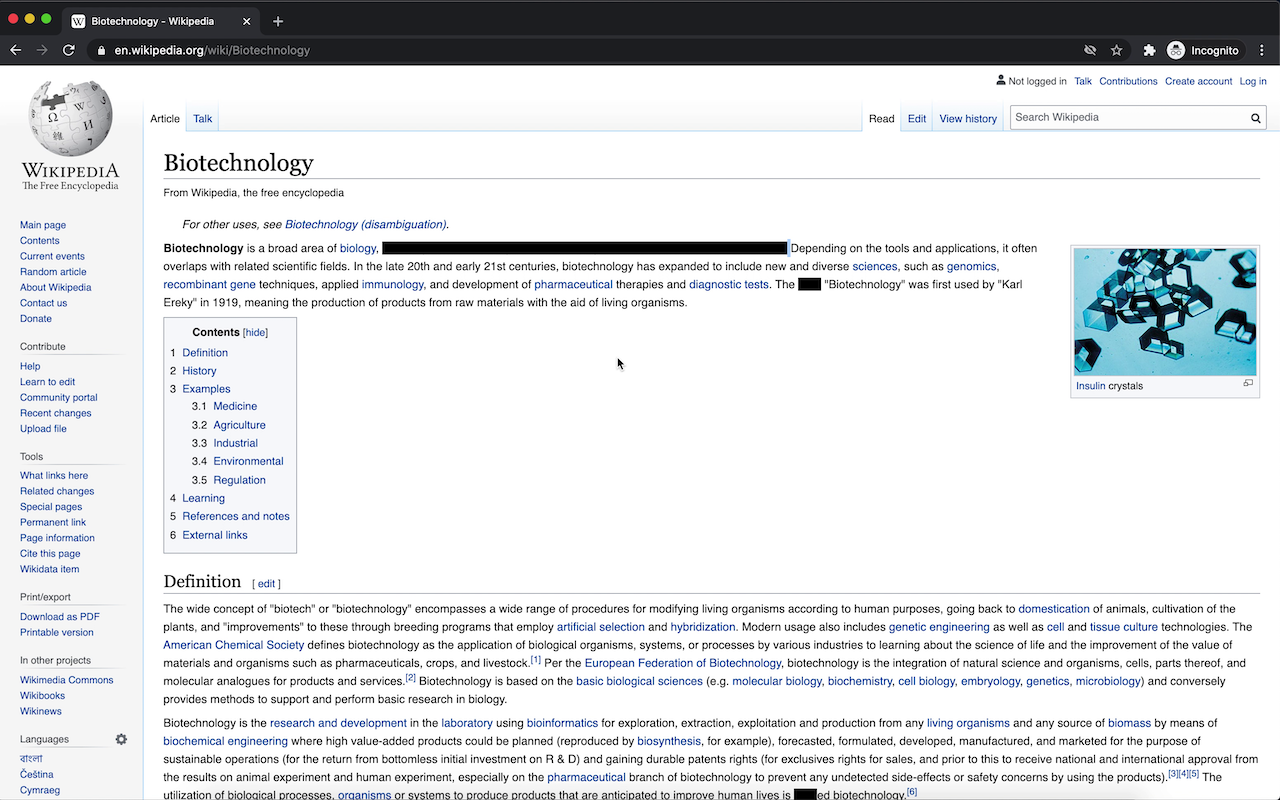This screenshot has width=1280, height=800.
Task: Click the Wikipedia globe logo
Action: click(70, 118)
